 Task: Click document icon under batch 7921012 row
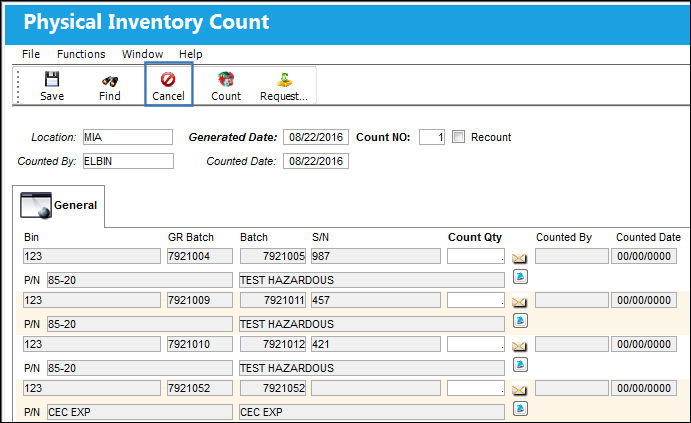pyautogui.click(x=520, y=364)
